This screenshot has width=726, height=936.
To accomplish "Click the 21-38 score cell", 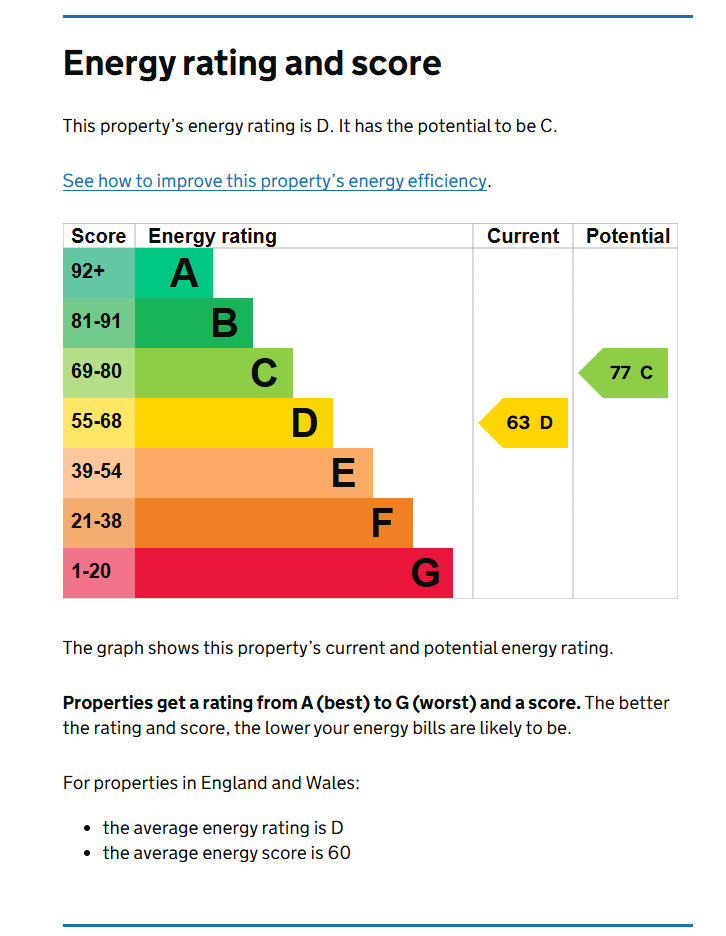I will [98, 522].
